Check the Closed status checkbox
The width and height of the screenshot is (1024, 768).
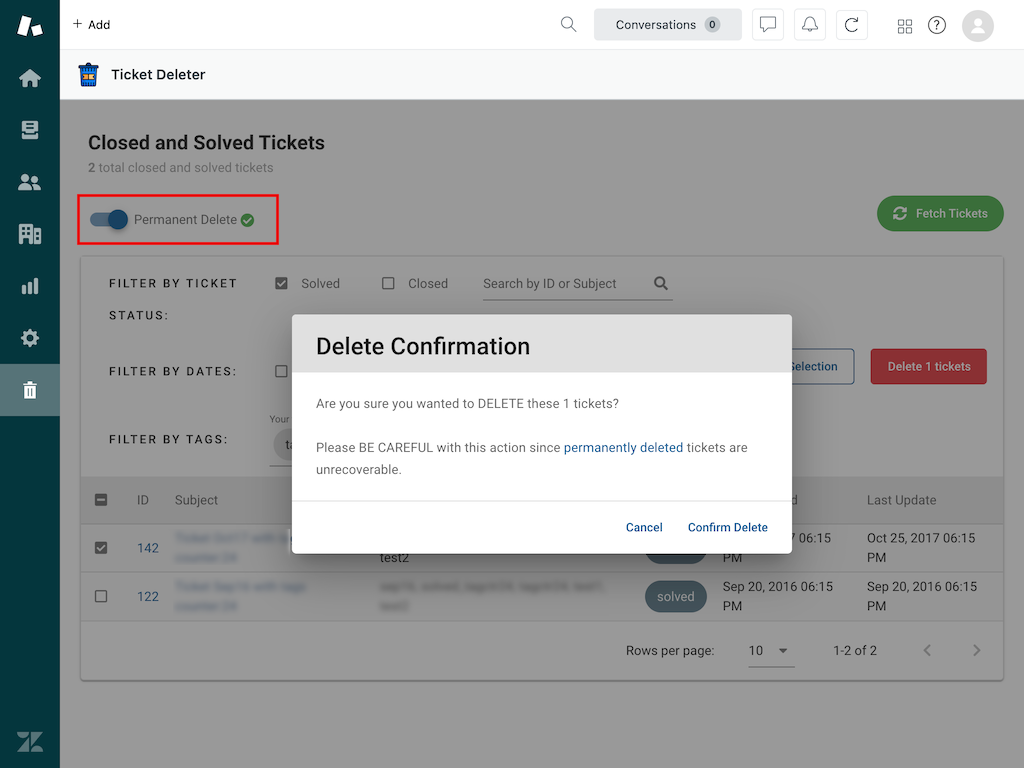tap(388, 283)
